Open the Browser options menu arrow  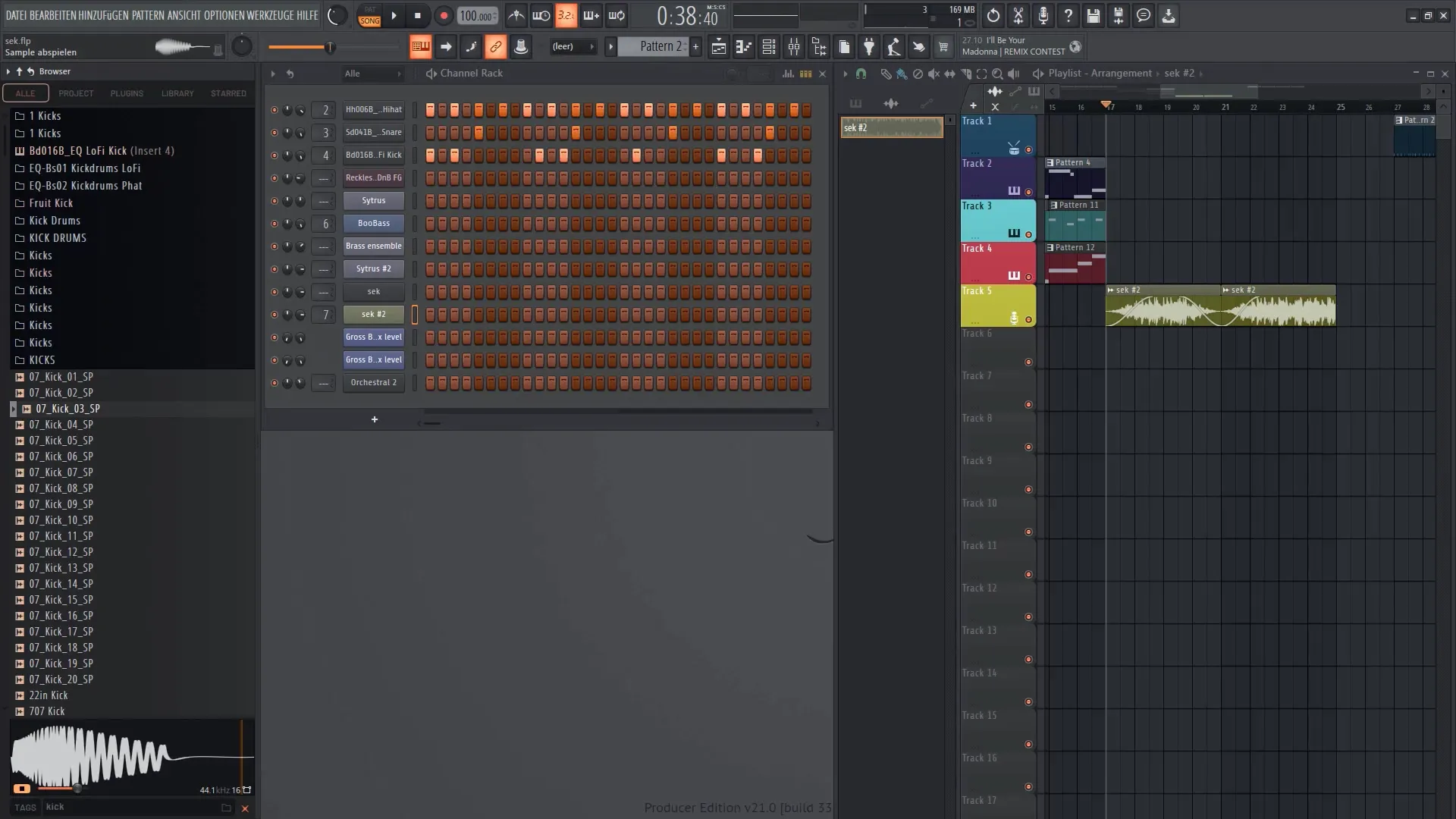(x=8, y=71)
